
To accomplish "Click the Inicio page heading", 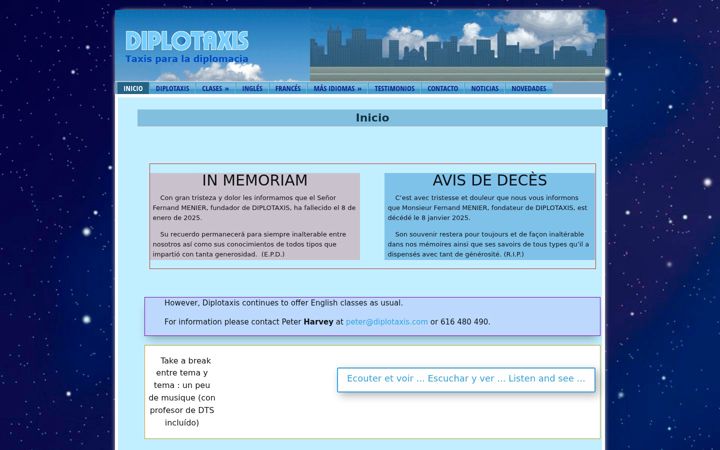I will tap(372, 118).
